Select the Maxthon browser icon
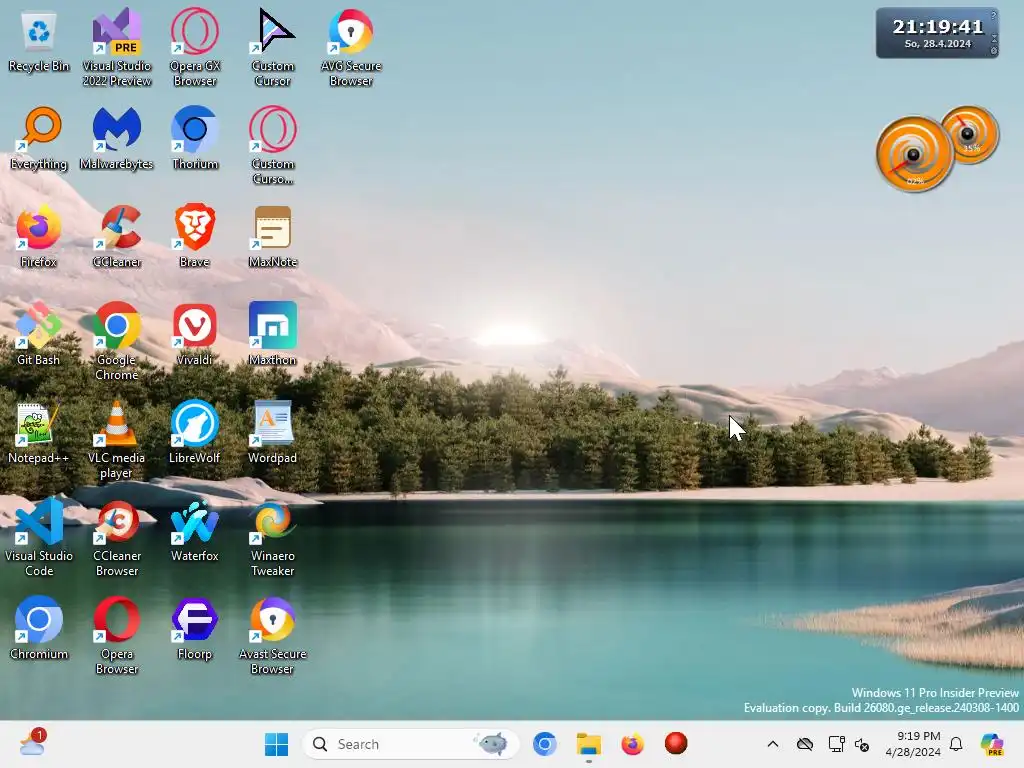Viewport: 1024px width, 768px height. pyautogui.click(x=273, y=334)
